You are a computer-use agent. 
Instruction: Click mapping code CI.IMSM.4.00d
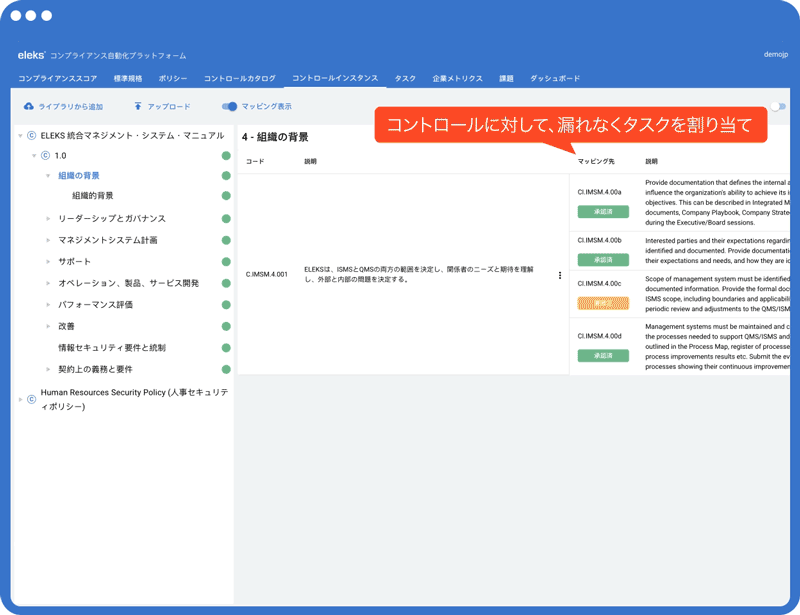tap(599, 336)
